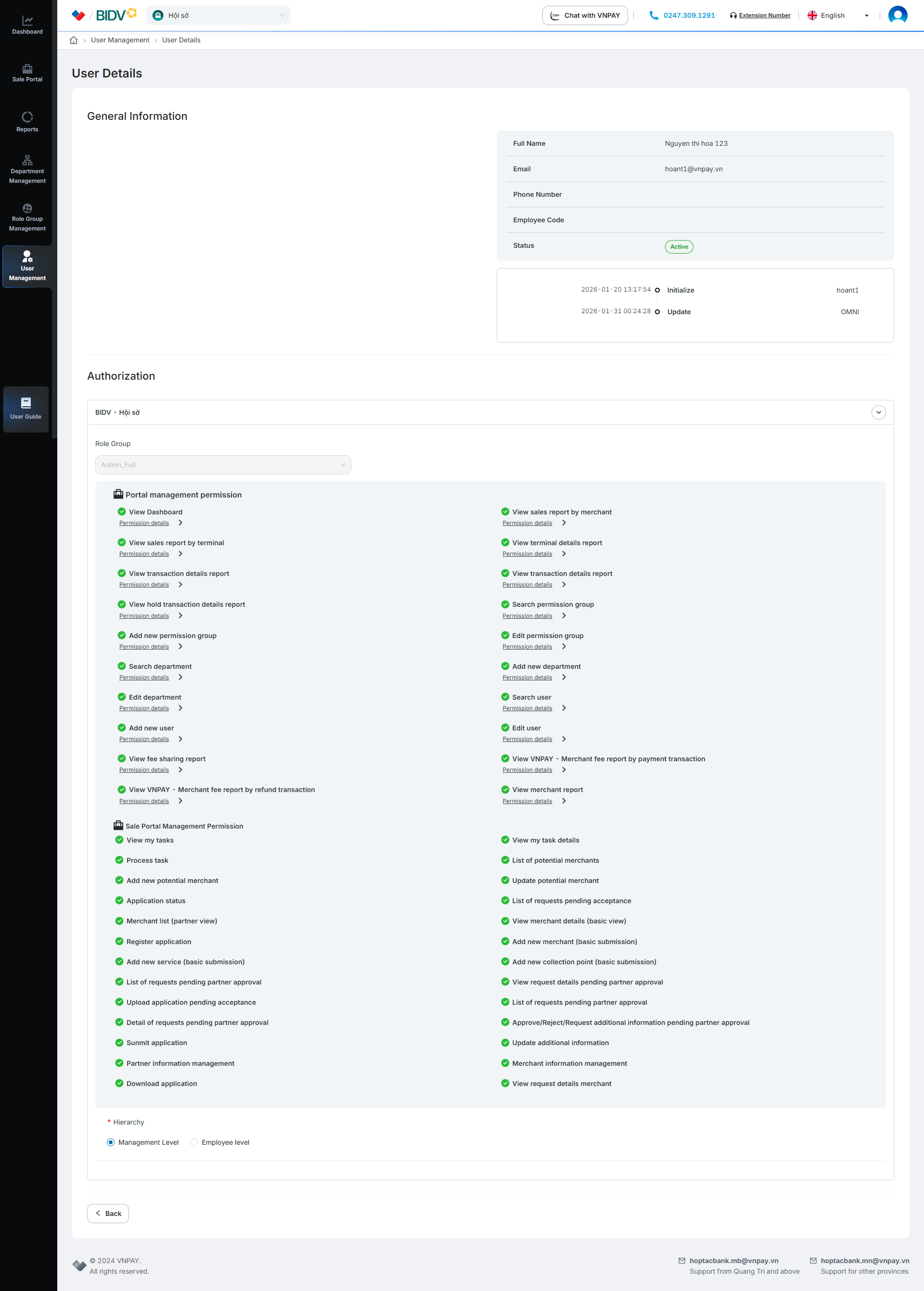
Task: Click the Back button
Action: click(108, 1213)
